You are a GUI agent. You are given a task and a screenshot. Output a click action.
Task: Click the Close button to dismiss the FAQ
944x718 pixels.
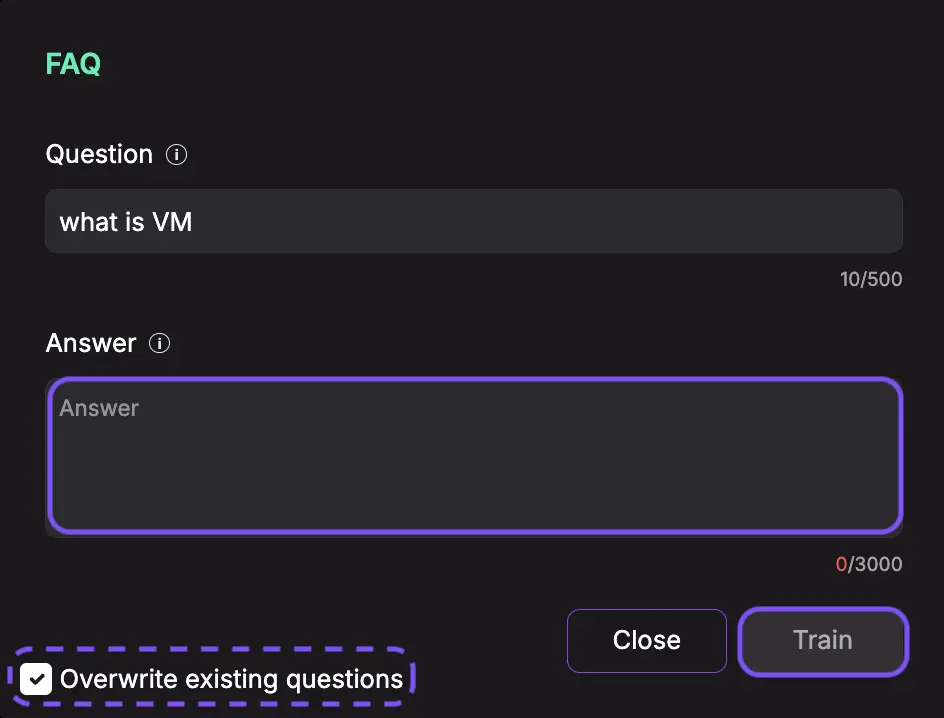[647, 641]
